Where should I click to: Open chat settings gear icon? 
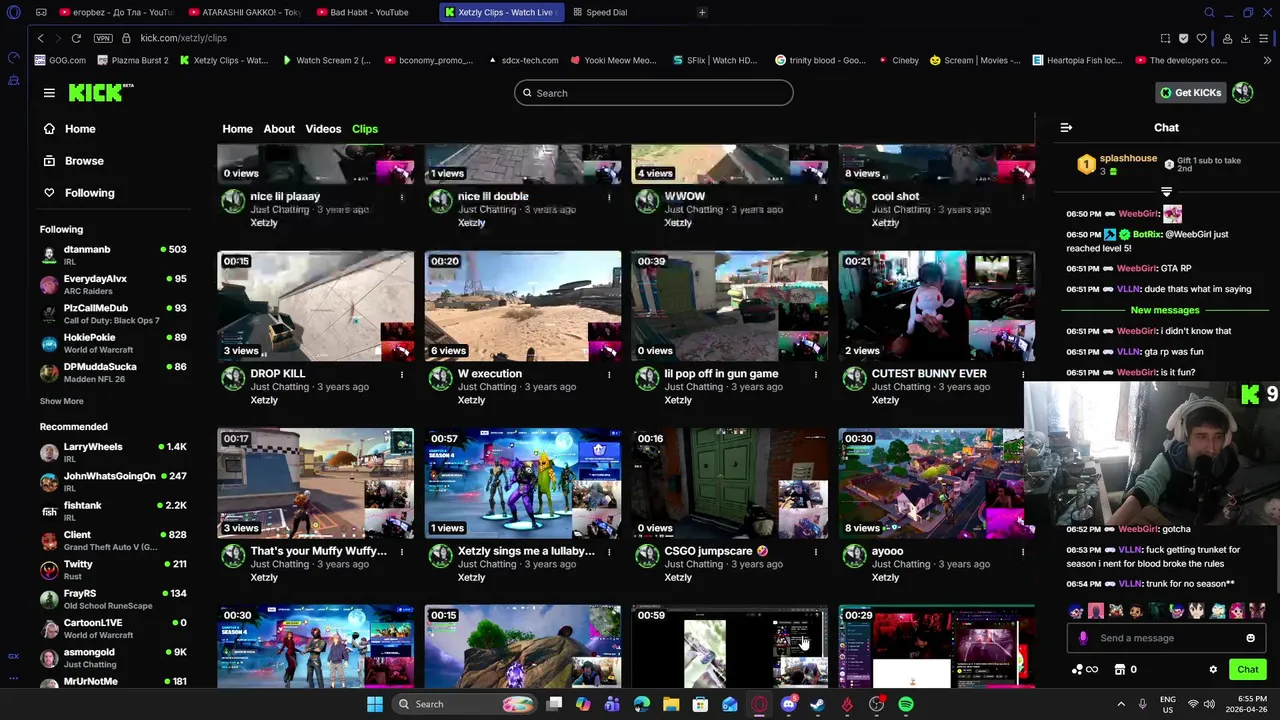[x=1213, y=670]
